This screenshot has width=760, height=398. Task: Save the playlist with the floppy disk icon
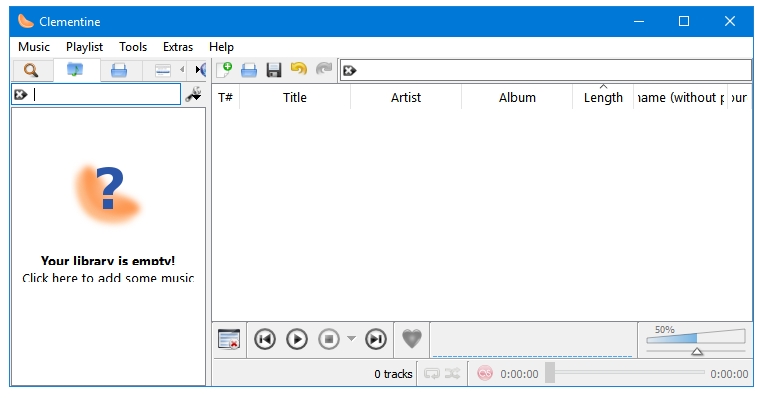274,70
